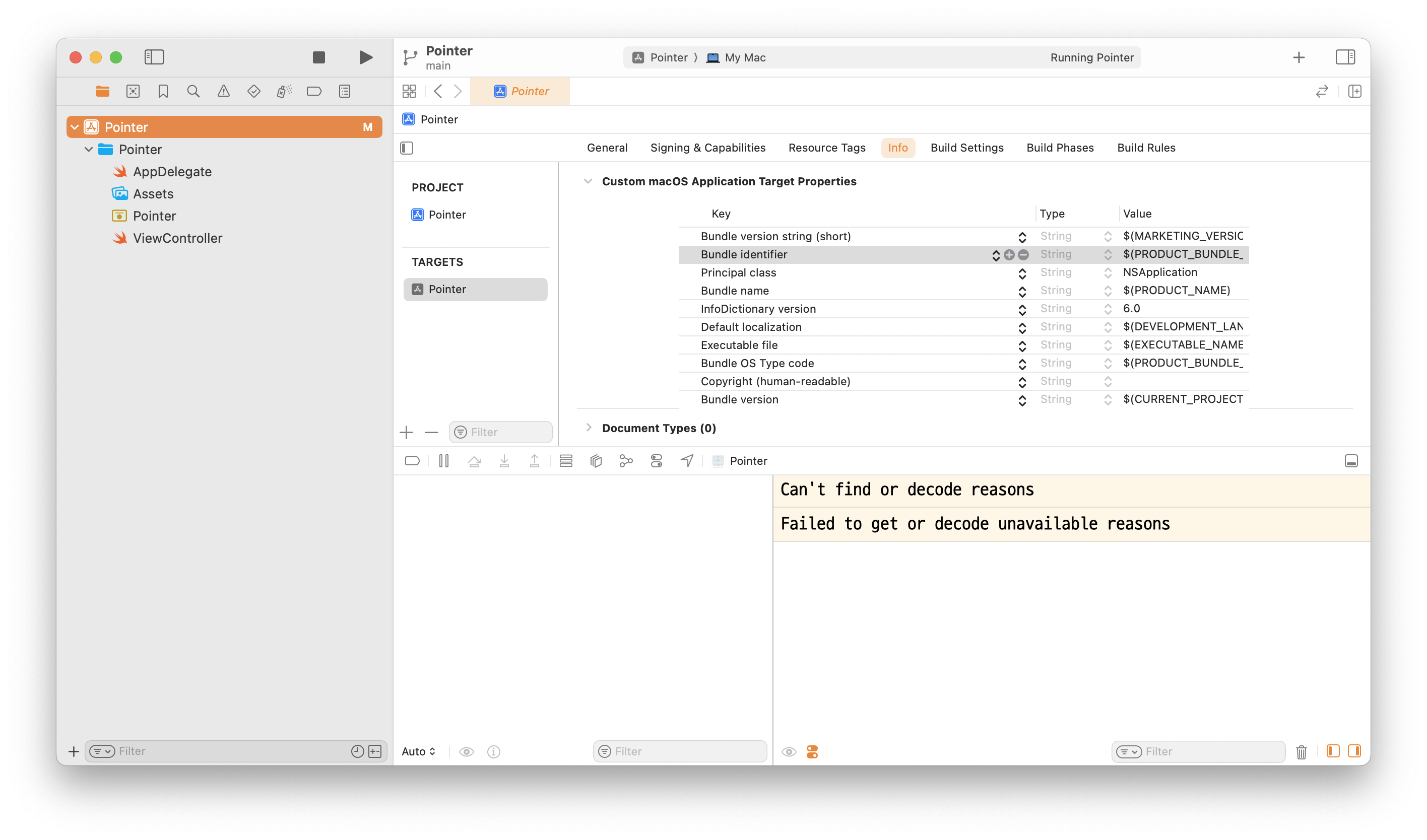Open the Source Control navigator icon
Image resolution: width=1427 pixels, height=840 pixels.
[133, 91]
